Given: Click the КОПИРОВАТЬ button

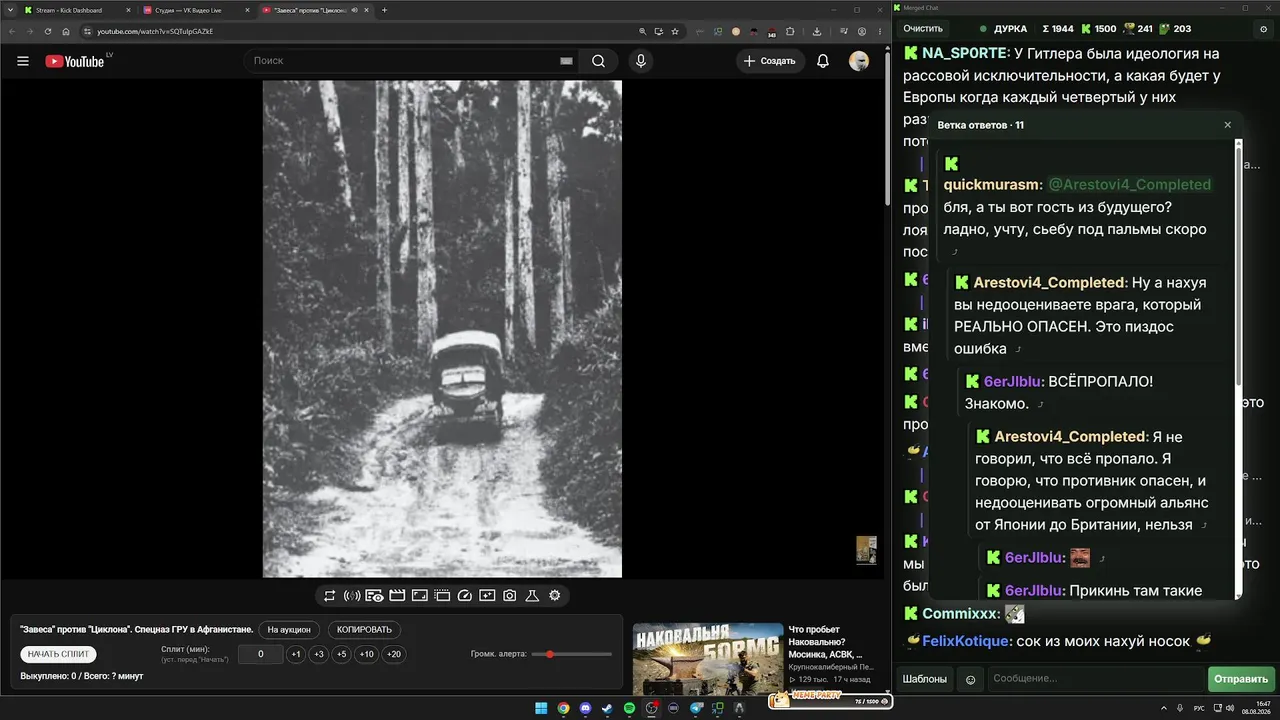Looking at the screenshot, I should 365,630.
